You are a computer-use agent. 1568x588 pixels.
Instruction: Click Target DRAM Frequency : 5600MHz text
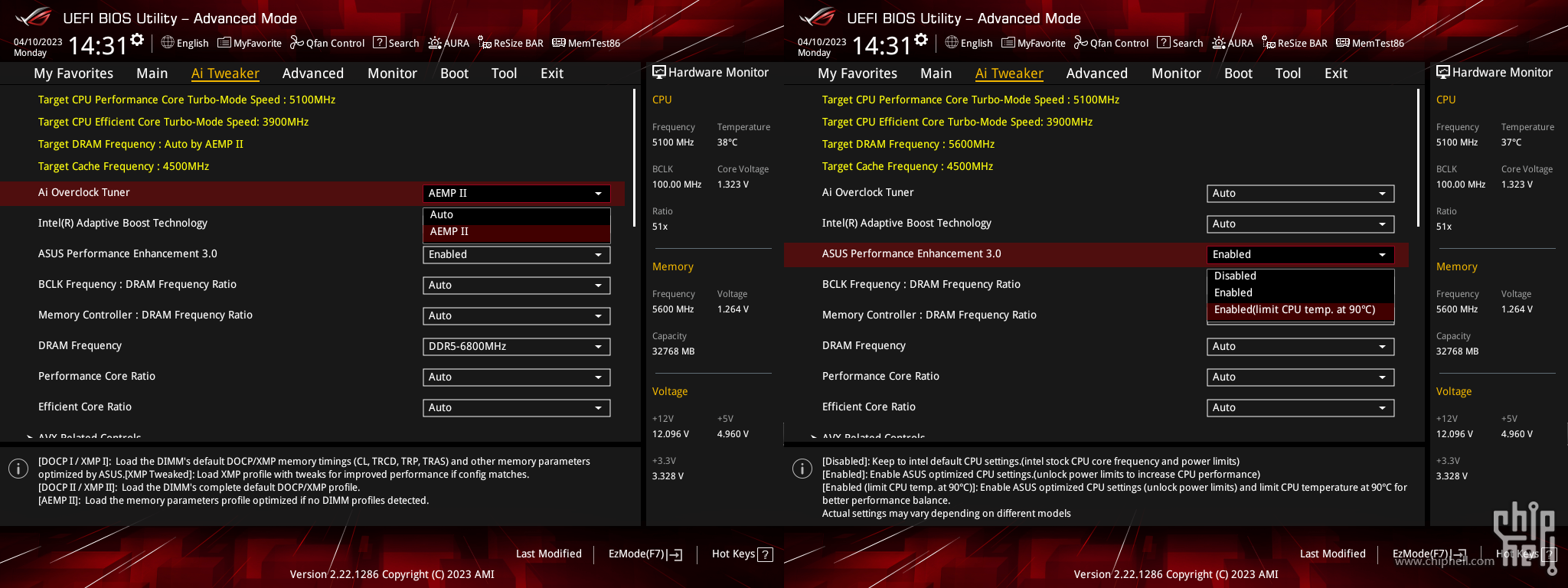(x=908, y=144)
